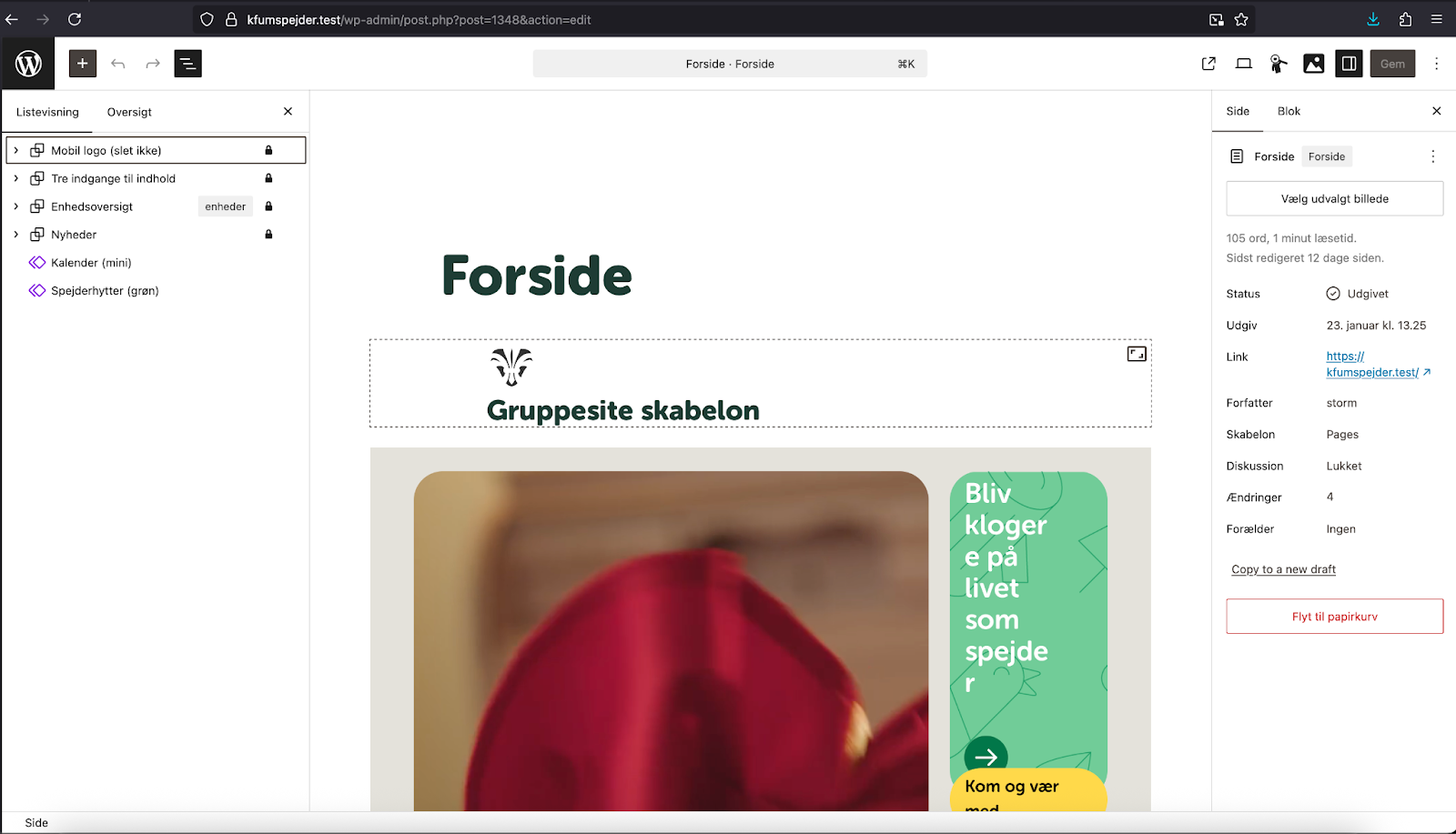
Task: Toggle lock on Tre indgange til indhold
Action: tap(268, 178)
